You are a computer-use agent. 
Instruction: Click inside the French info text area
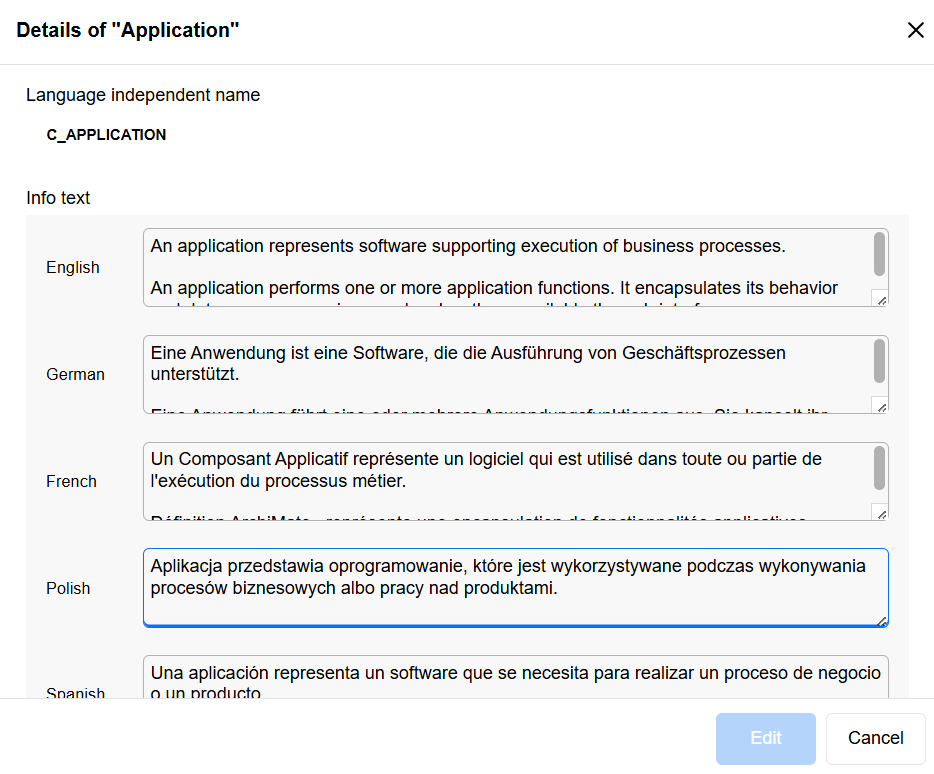(505, 481)
